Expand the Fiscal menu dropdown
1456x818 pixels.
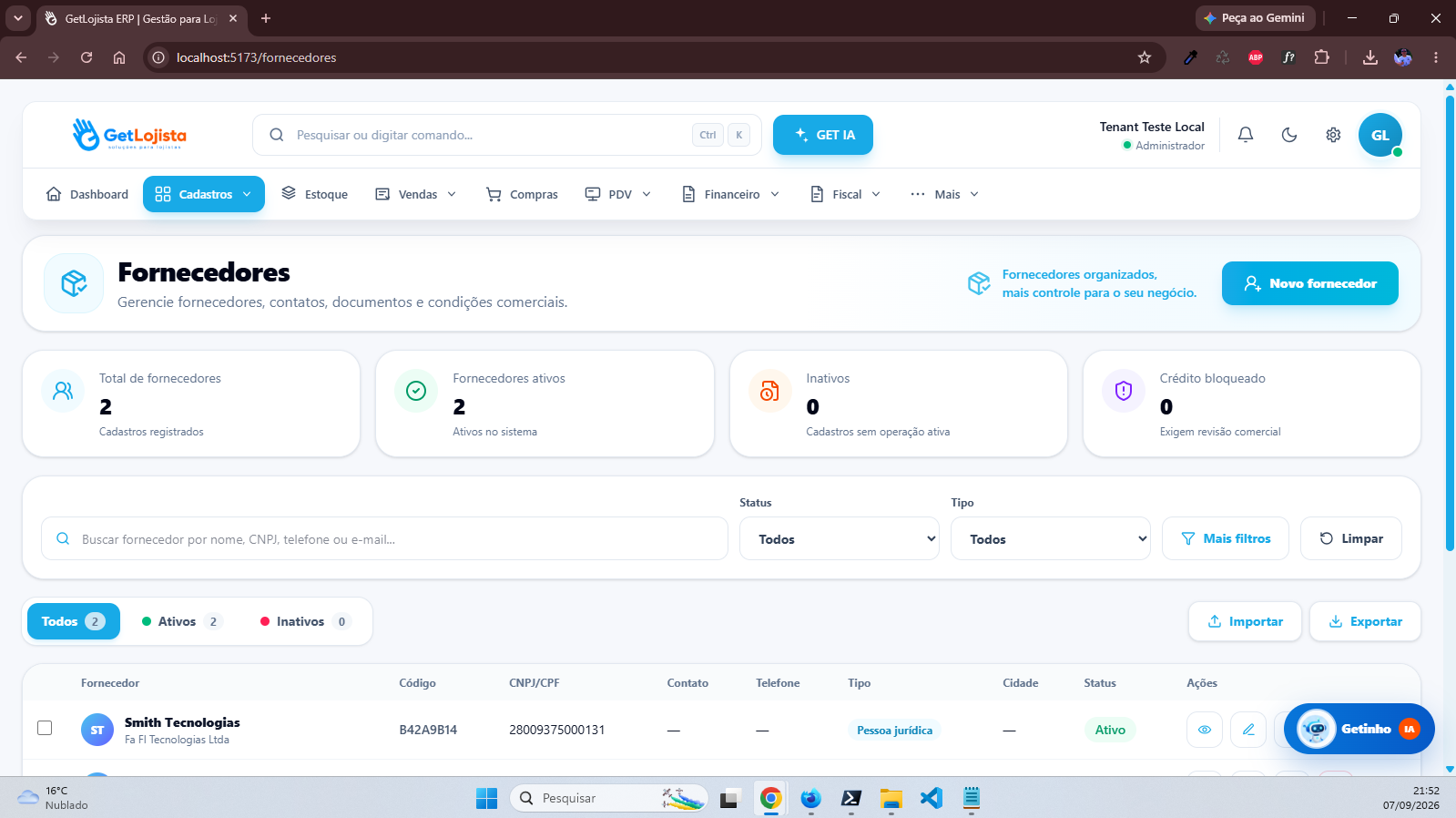coord(846,194)
